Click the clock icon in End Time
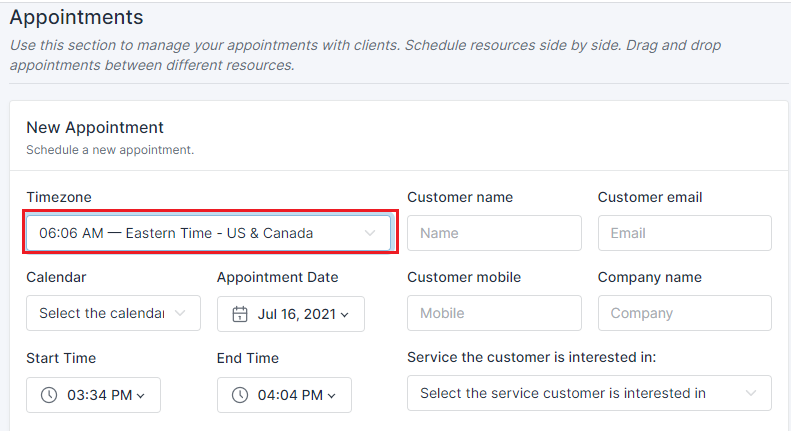 click(x=240, y=395)
